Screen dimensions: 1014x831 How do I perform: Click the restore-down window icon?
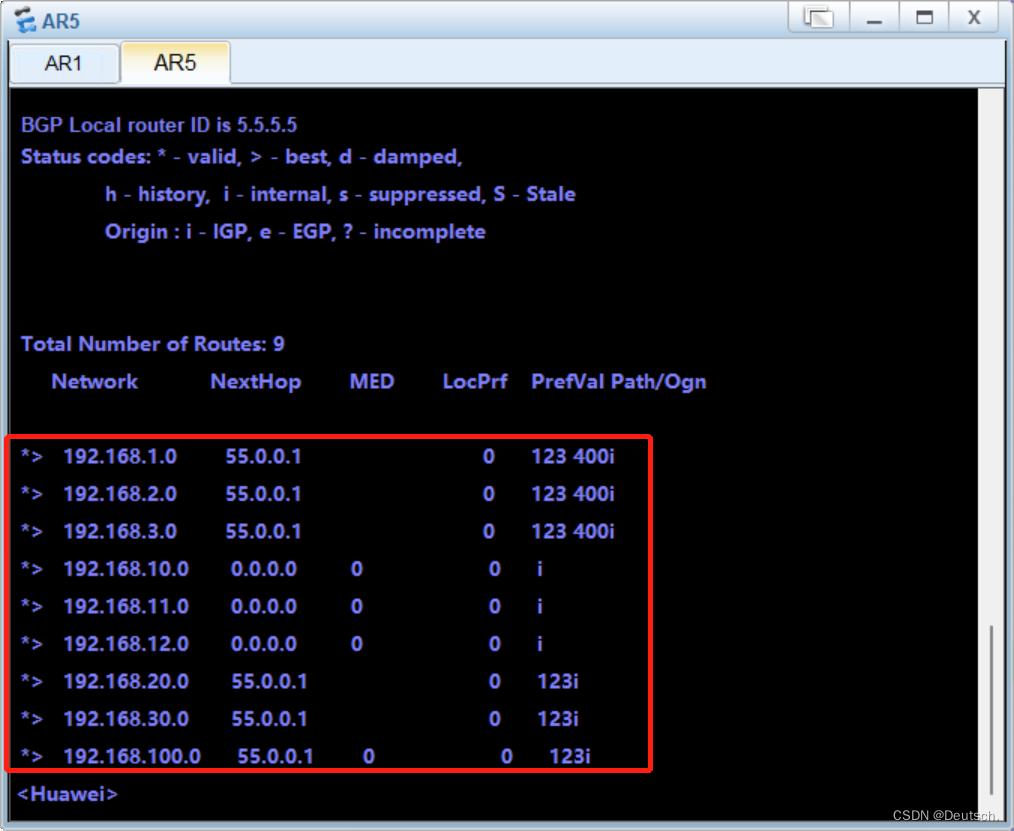[819, 17]
